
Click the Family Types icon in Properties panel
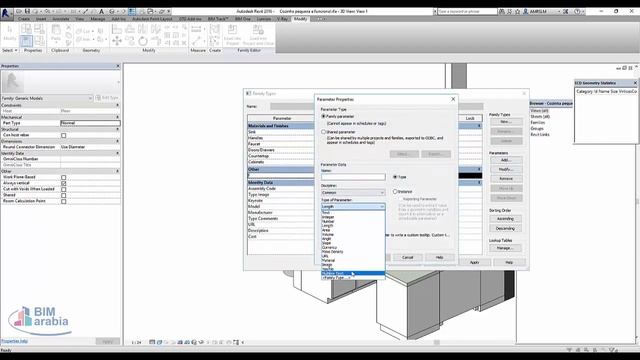point(39,40)
